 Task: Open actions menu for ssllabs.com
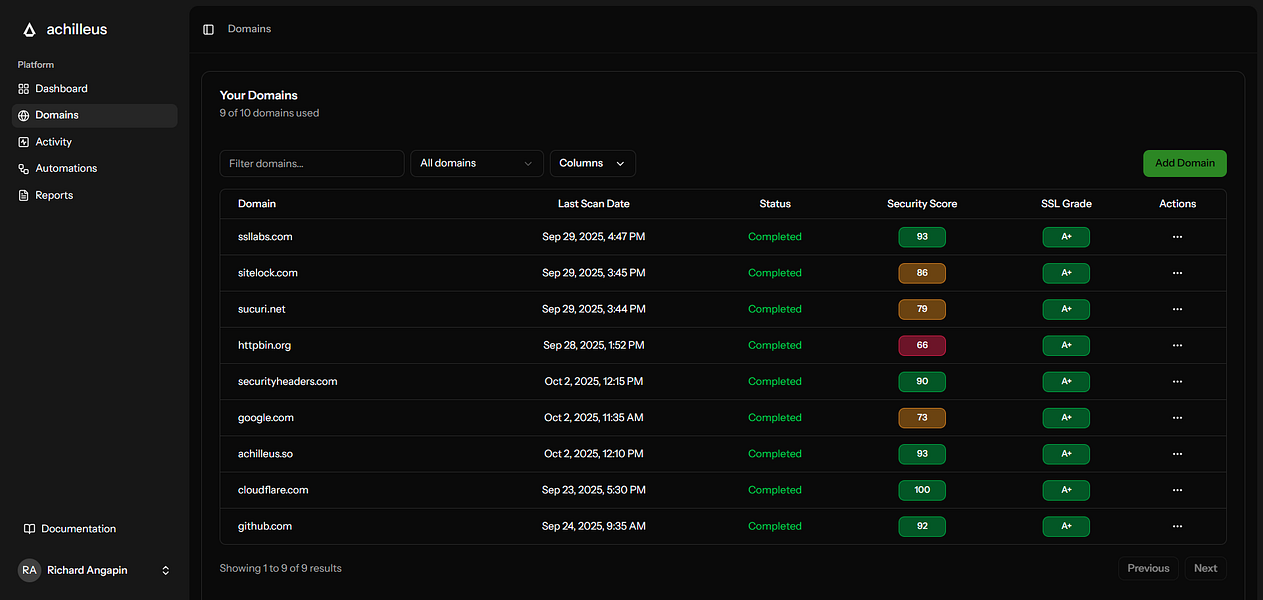(1177, 237)
